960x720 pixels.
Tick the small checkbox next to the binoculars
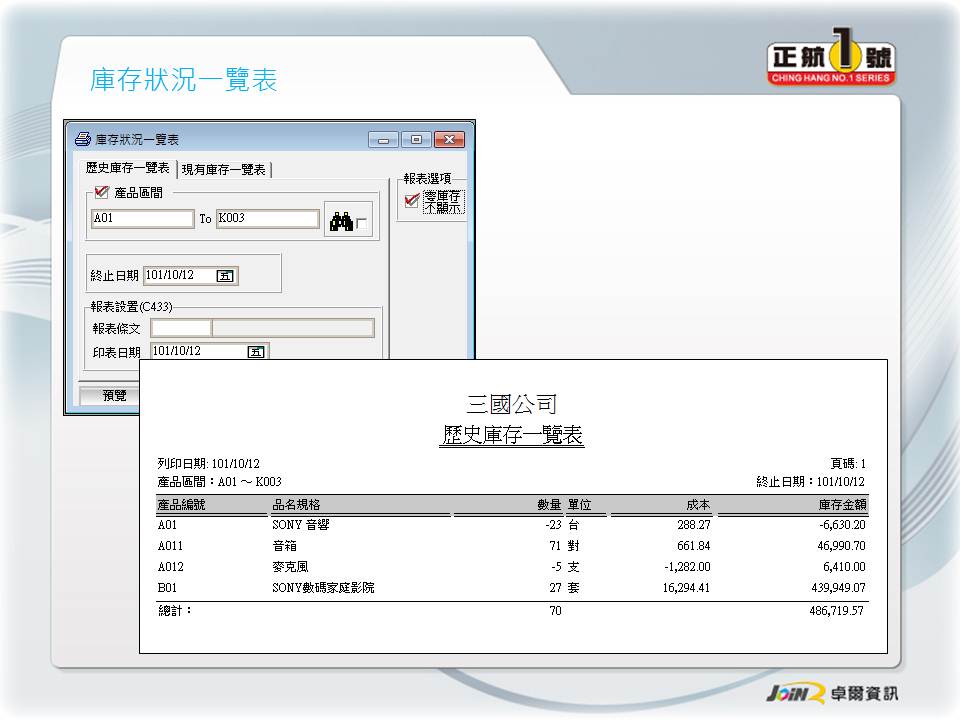click(x=361, y=224)
